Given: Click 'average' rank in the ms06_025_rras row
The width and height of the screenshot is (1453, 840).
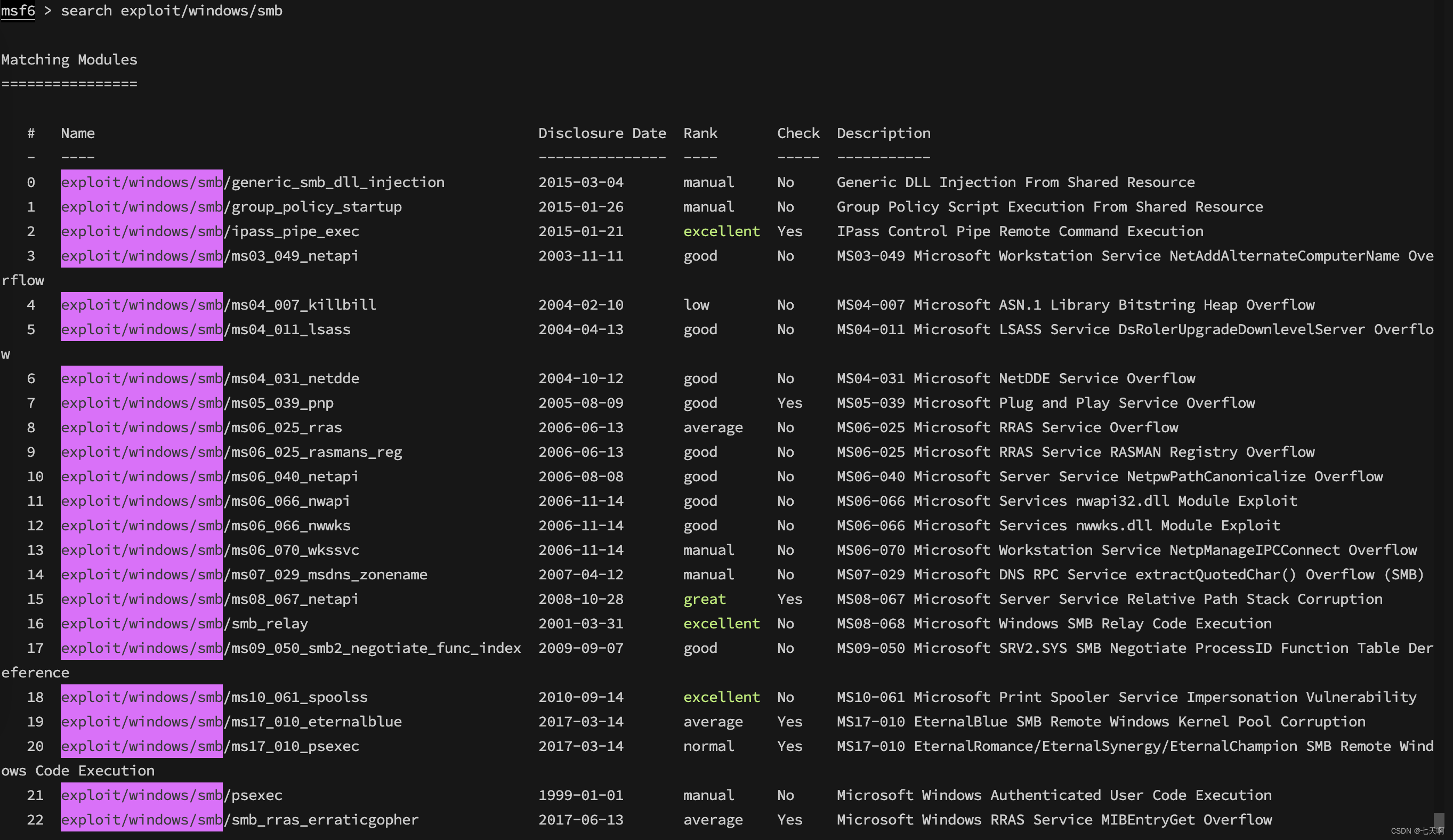Looking at the screenshot, I should 713,427.
